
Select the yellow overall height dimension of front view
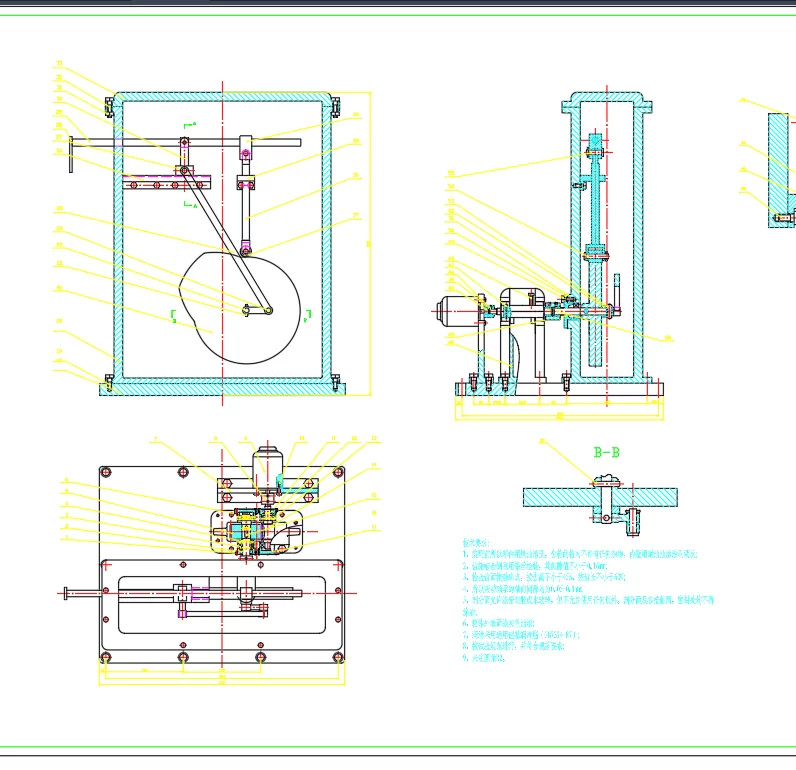(370, 243)
